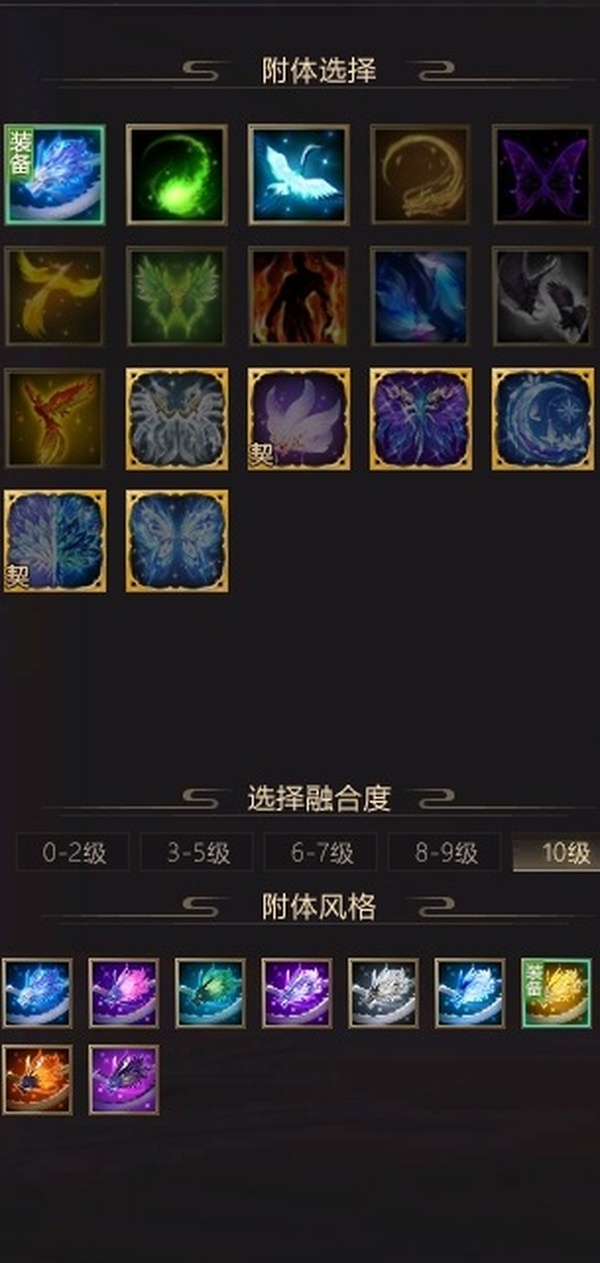Pick the glowing white crane attachment
Image resolution: width=600 pixels, height=1263 pixels.
pyautogui.click(x=299, y=174)
